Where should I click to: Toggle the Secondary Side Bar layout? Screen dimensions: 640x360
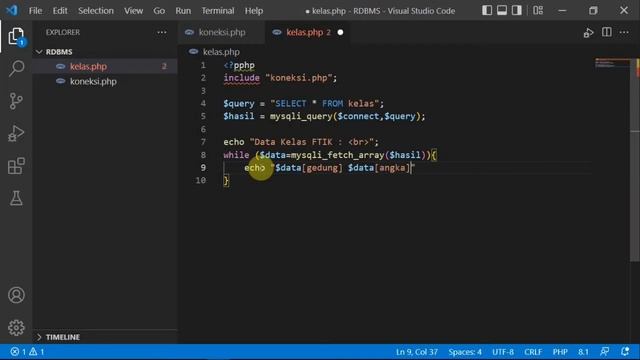pyautogui.click(x=517, y=11)
